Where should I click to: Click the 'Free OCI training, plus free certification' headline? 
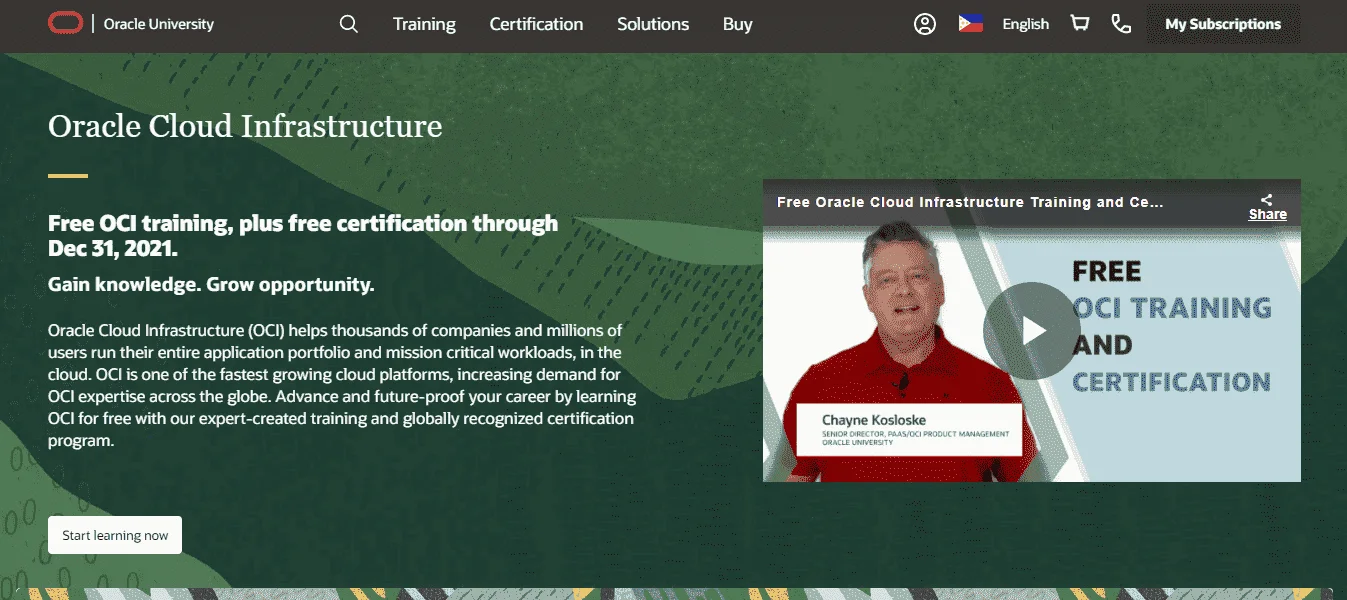(303, 235)
